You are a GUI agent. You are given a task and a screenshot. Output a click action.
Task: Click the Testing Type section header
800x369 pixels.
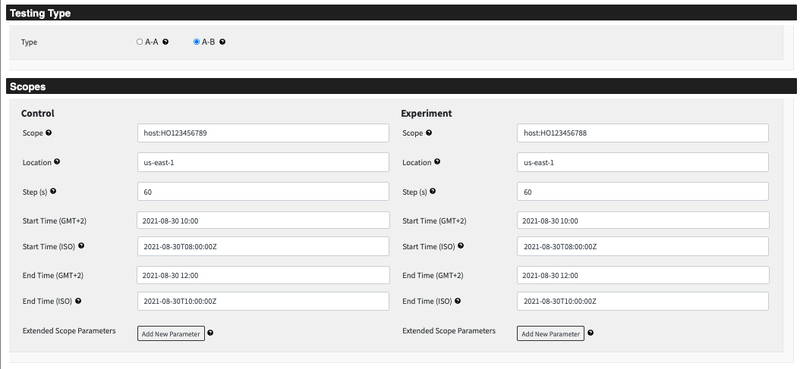(402, 13)
